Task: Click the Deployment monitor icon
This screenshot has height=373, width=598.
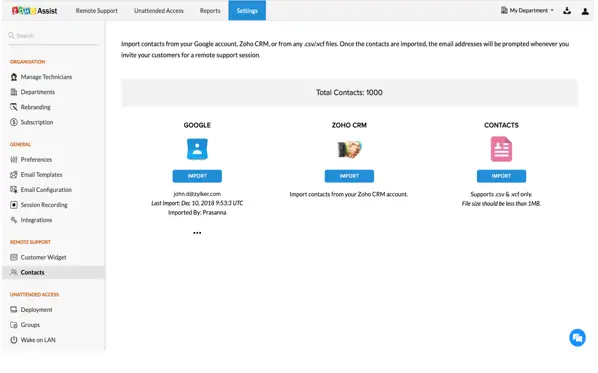Action: [x=14, y=310]
